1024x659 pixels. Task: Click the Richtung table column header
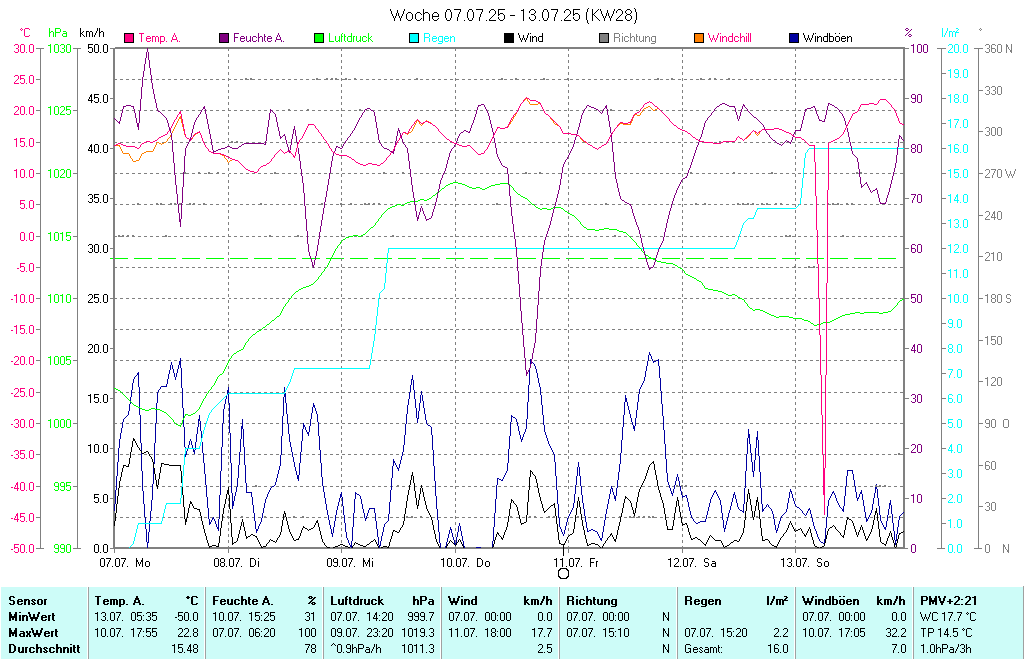click(x=592, y=601)
